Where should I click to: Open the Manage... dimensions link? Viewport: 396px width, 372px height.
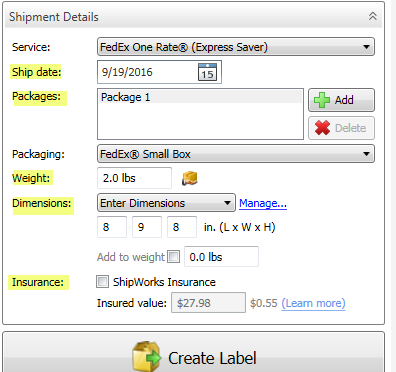point(263,203)
